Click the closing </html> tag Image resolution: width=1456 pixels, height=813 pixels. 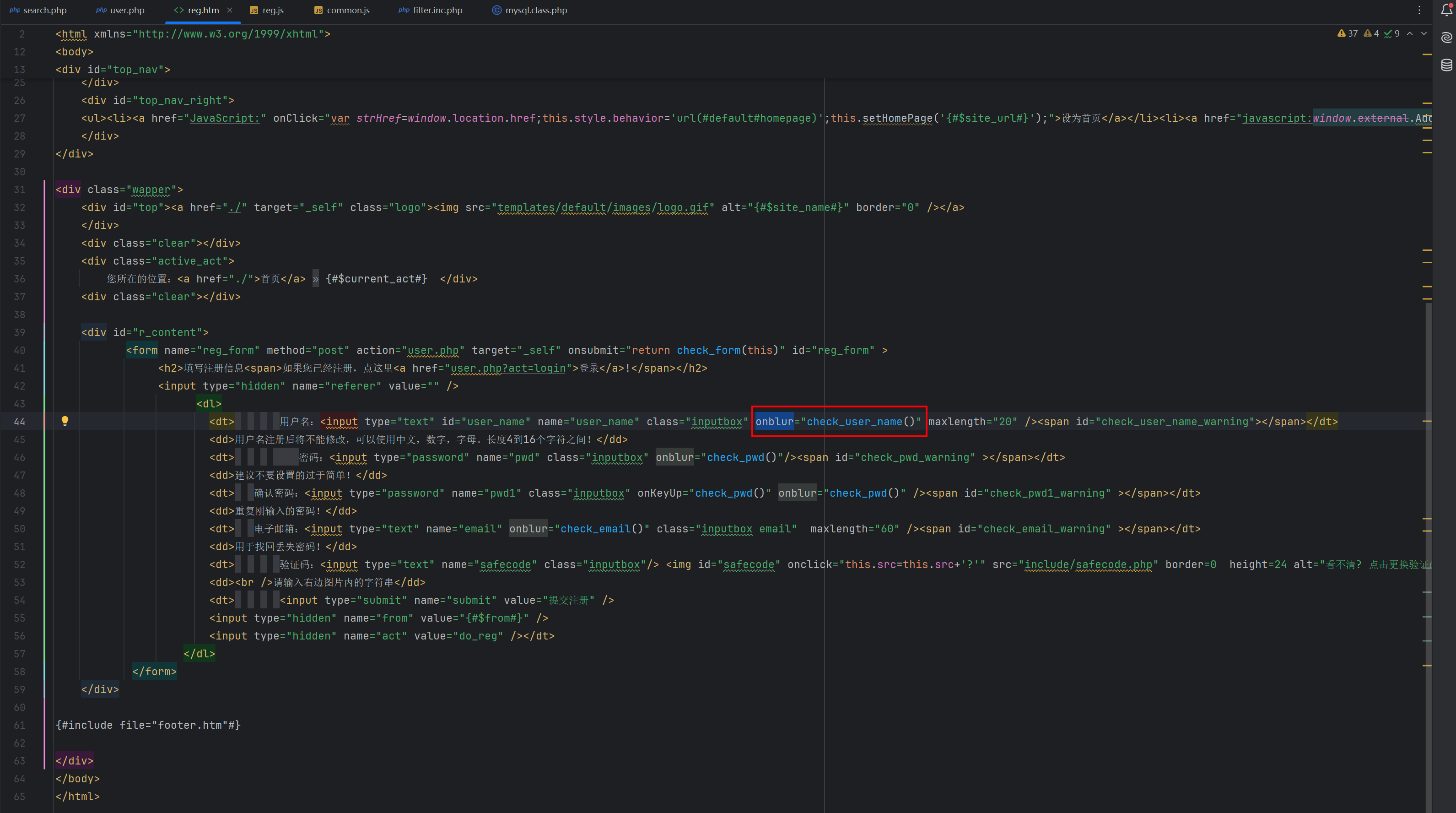[77, 797]
